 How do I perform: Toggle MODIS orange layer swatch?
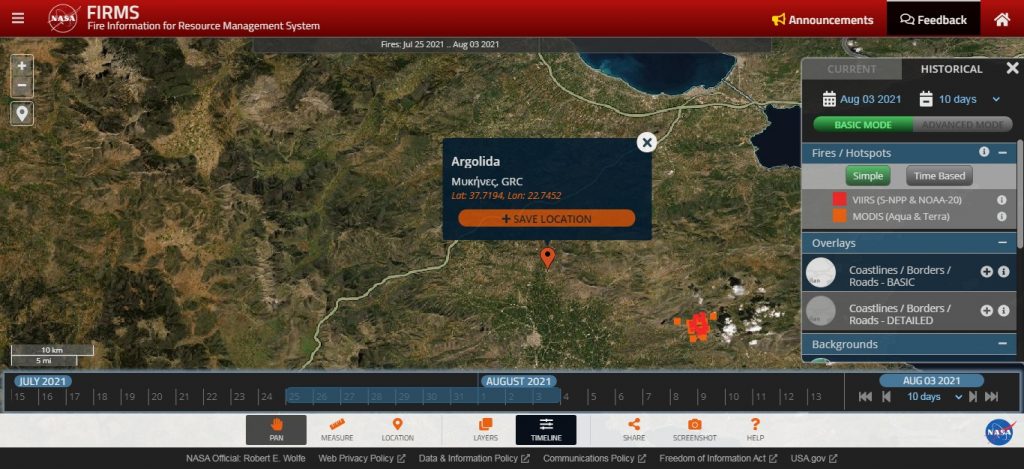tap(839, 216)
